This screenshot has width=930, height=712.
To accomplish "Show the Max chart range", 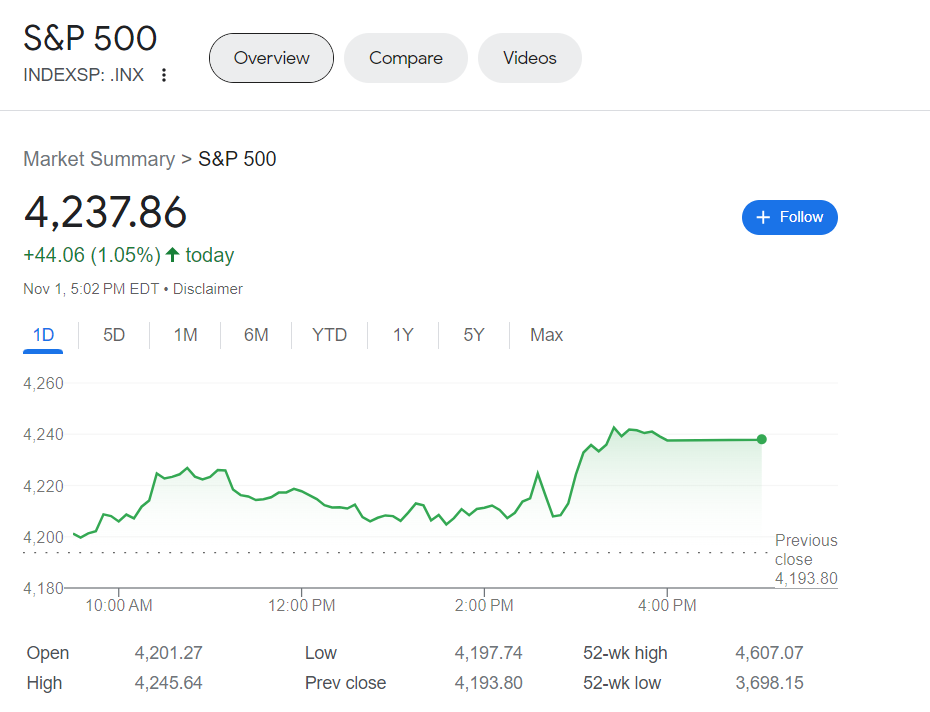I will (546, 335).
